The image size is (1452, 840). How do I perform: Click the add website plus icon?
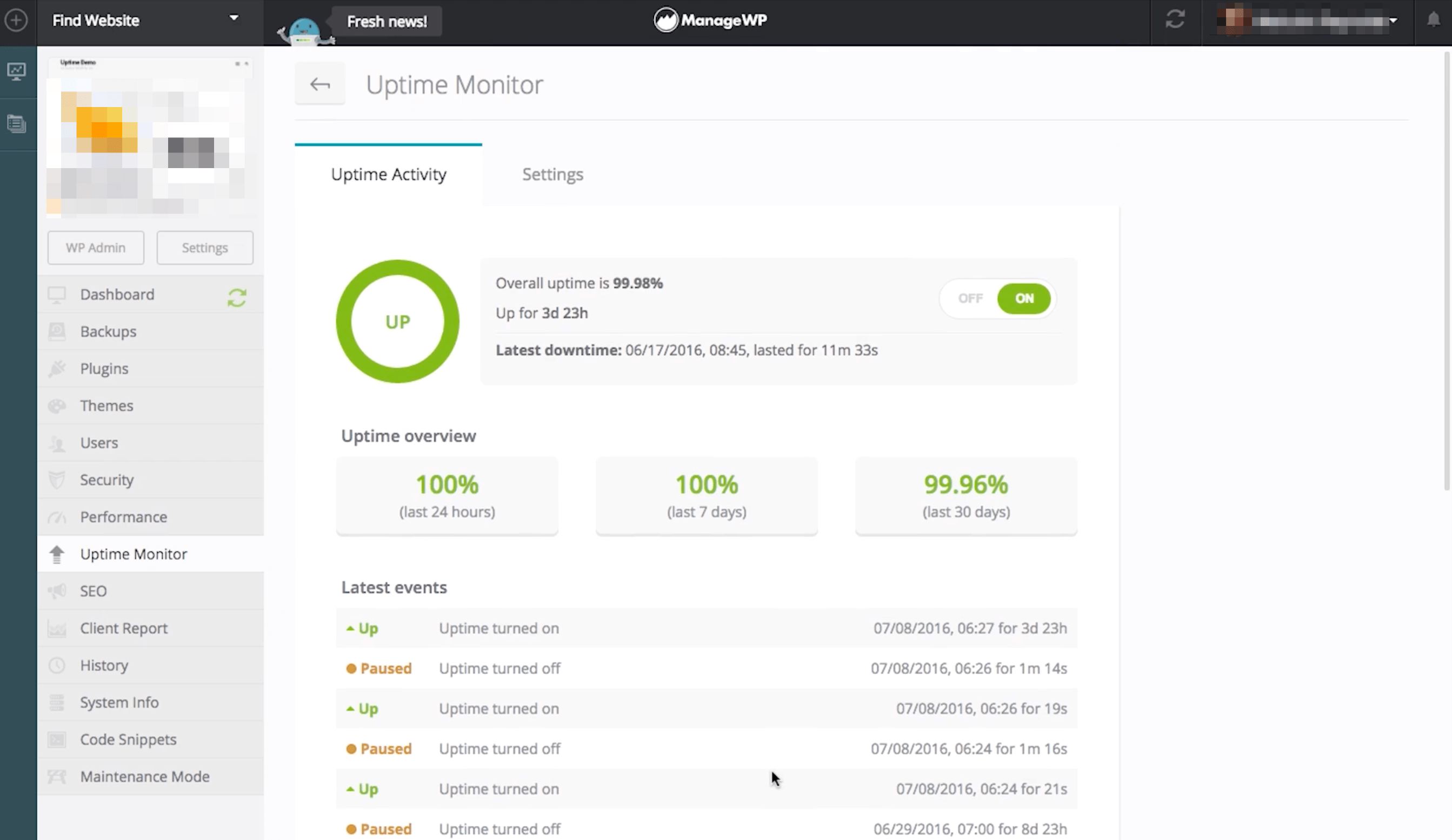coord(16,21)
